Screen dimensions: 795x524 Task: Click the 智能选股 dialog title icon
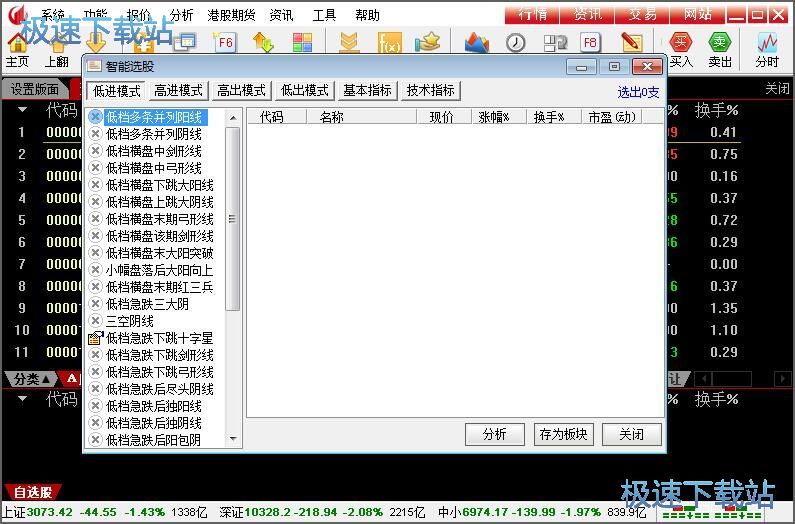(94, 66)
